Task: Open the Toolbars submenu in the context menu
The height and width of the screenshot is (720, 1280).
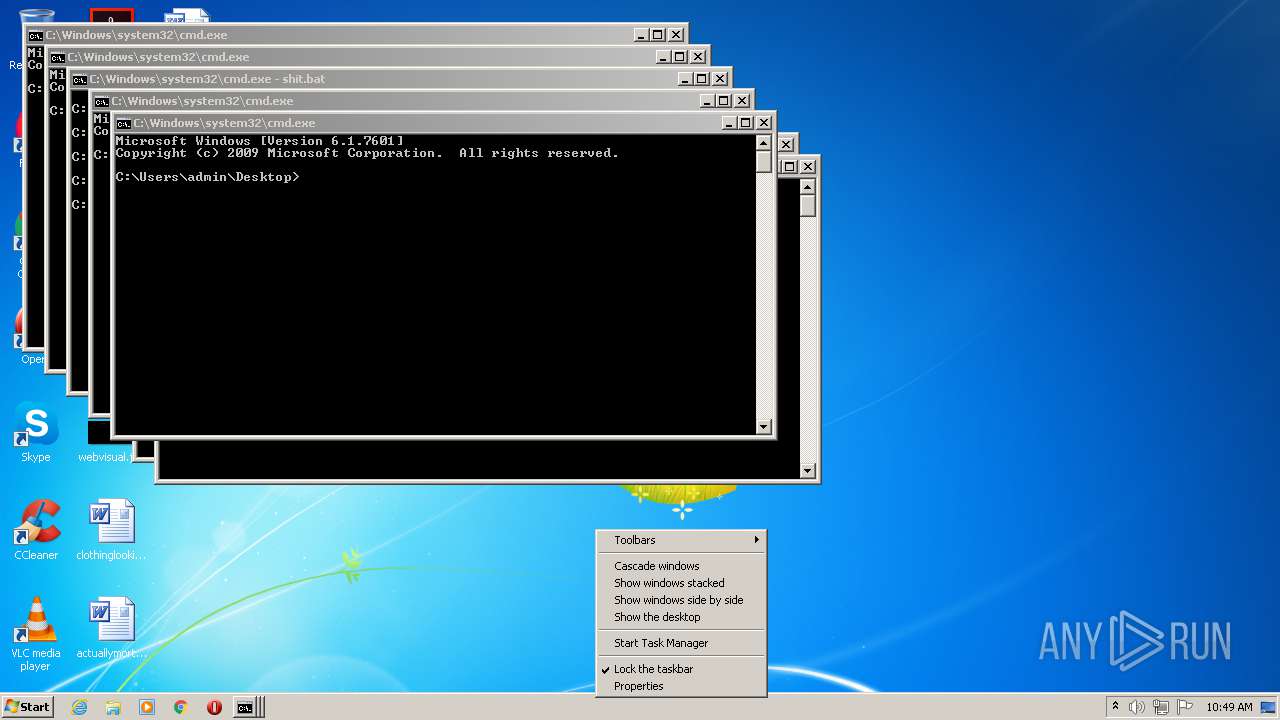Action: (681, 540)
